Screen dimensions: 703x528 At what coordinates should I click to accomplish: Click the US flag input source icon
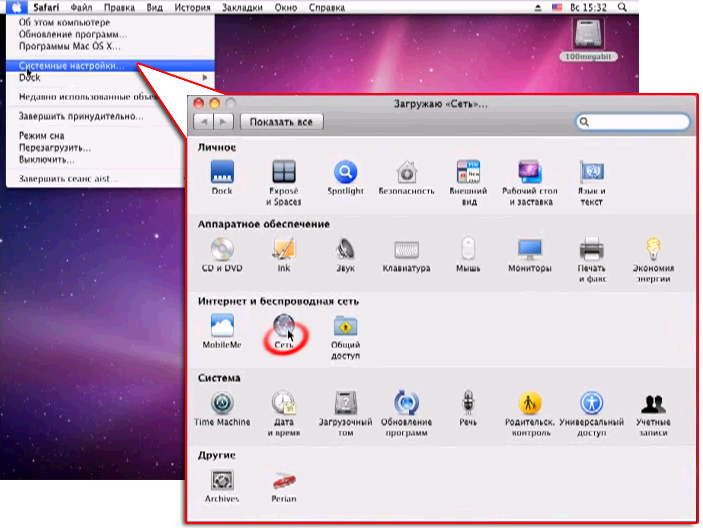pyautogui.click(x=557, y=7)
